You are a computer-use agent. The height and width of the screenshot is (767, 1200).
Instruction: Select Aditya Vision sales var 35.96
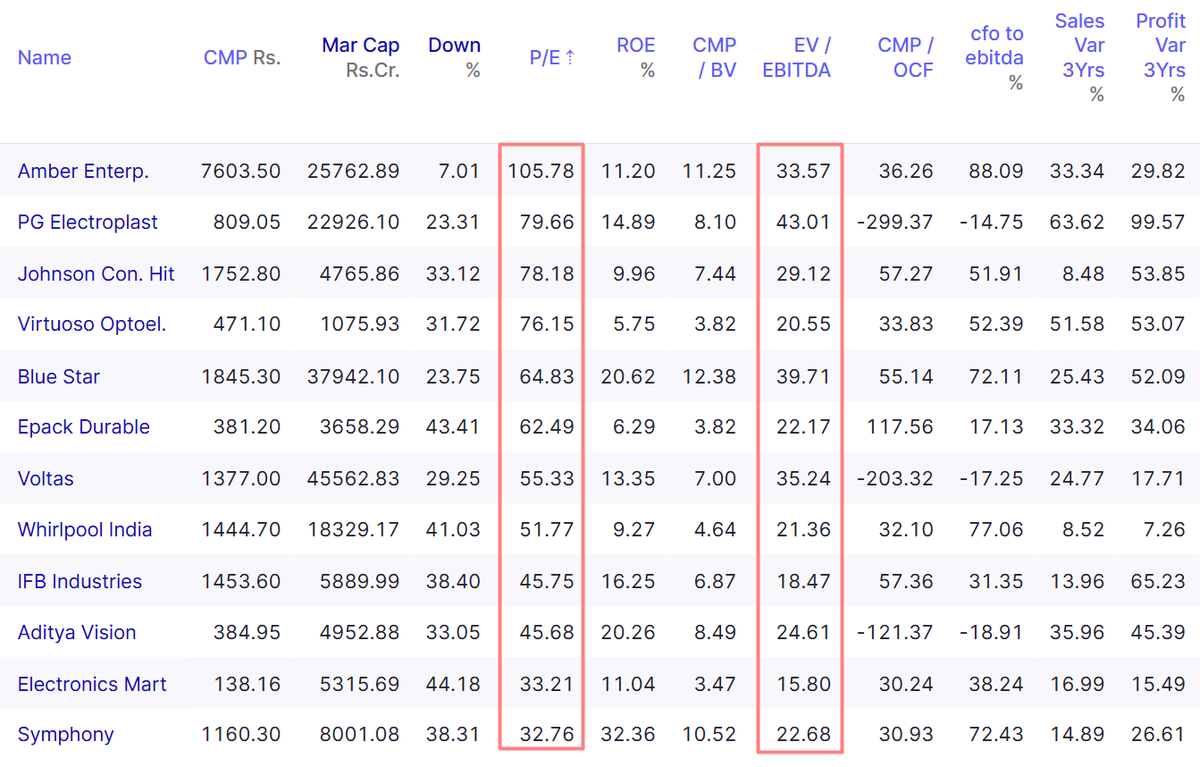click(1077, 632)
